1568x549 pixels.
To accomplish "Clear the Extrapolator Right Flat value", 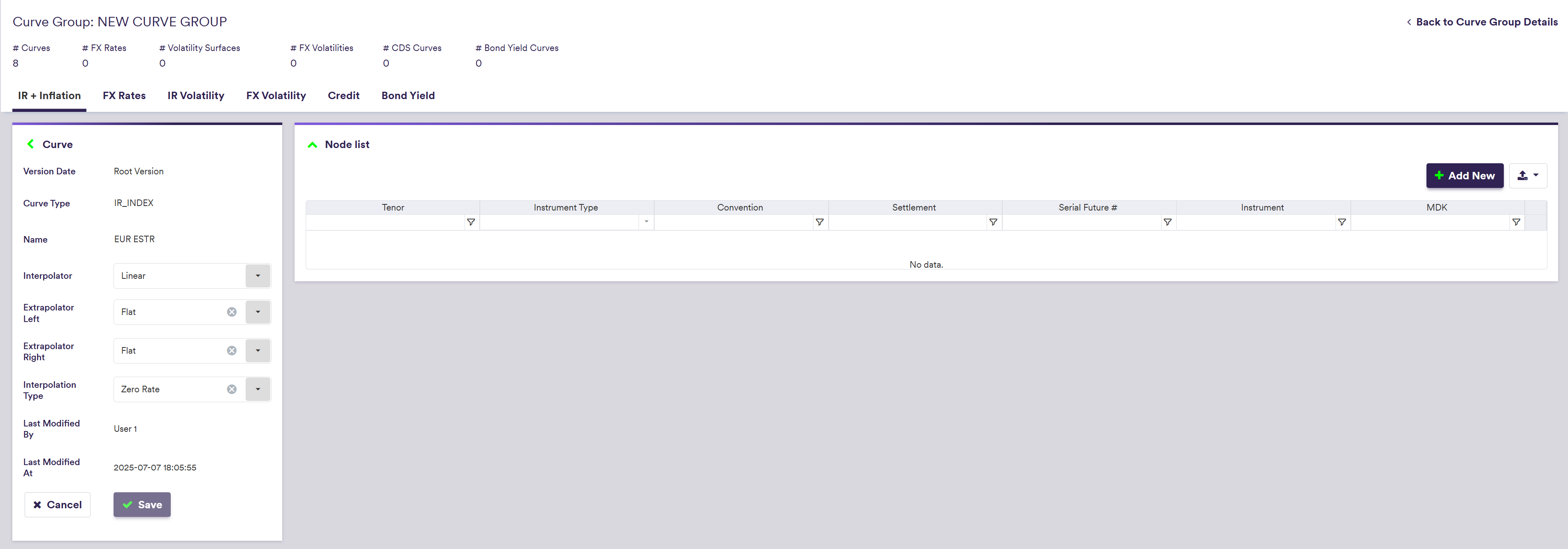I will click(x=232, y=351).
